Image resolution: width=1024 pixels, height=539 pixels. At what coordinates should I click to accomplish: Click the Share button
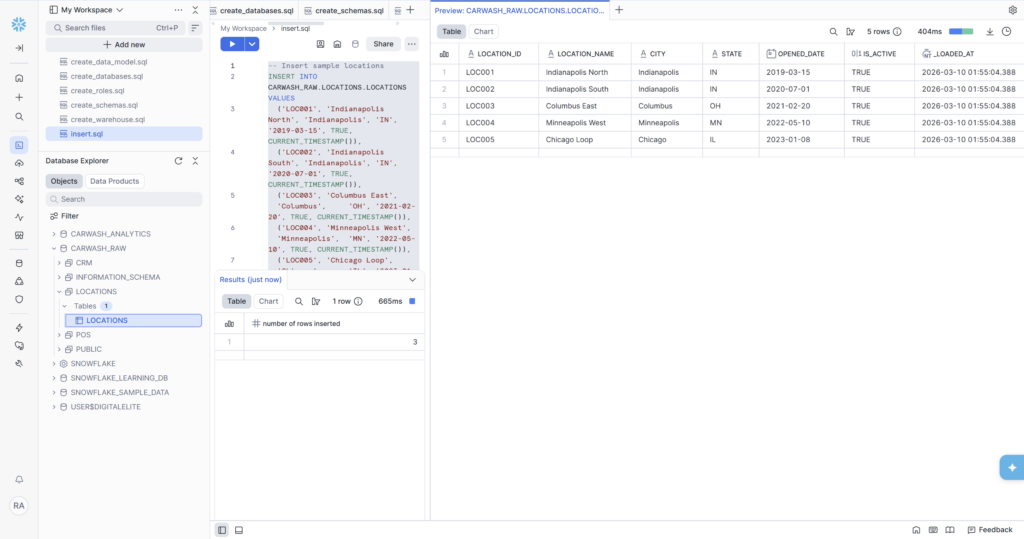(x=383, y=44)
